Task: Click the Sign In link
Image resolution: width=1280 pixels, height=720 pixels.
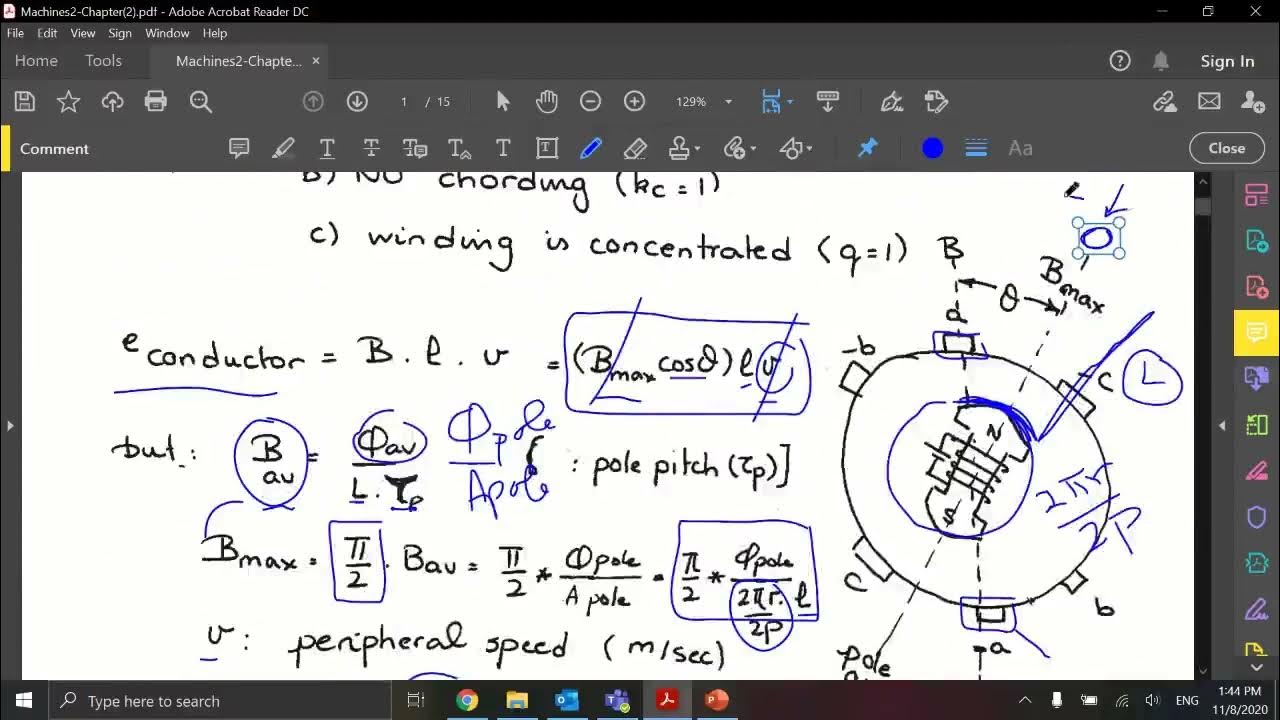Action: tap(1227, 61)
